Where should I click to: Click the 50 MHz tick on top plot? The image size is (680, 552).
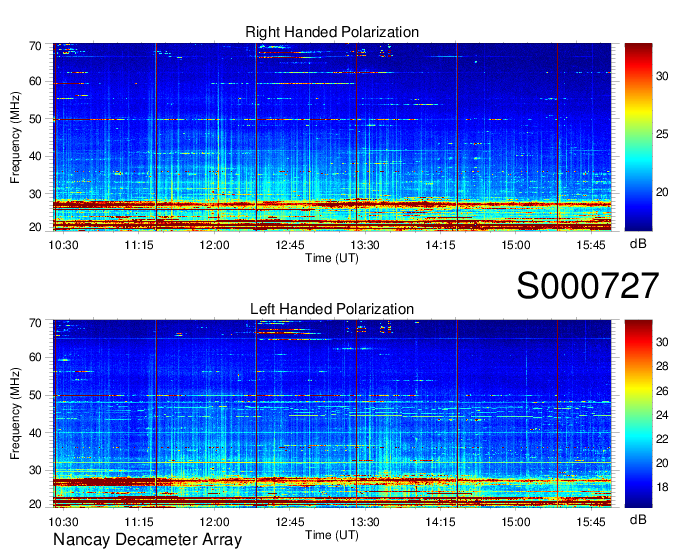[x=35, y=119]
